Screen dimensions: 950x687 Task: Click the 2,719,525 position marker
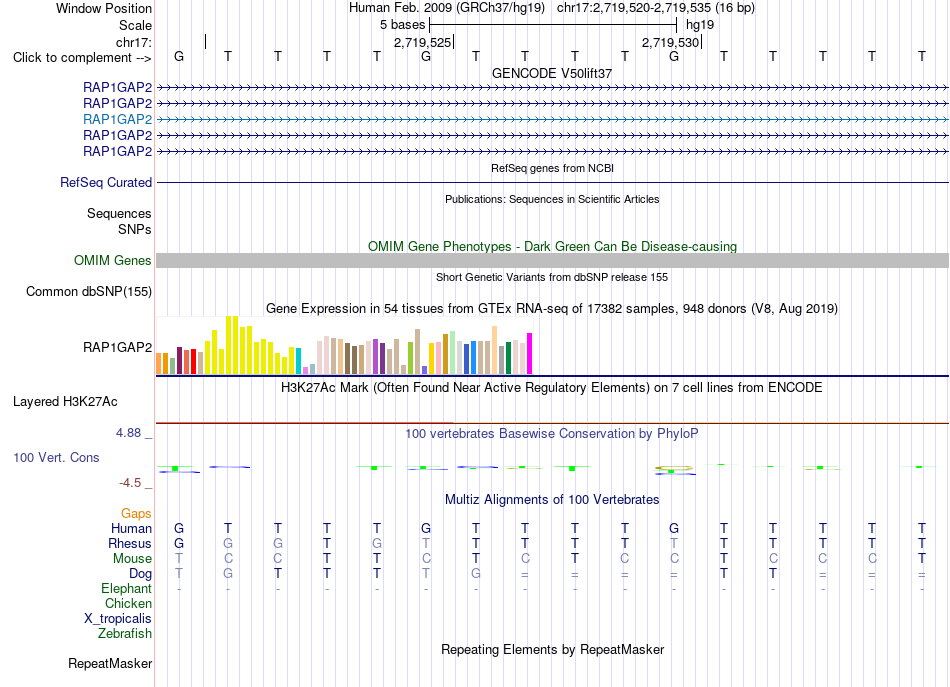pos(422,42)
